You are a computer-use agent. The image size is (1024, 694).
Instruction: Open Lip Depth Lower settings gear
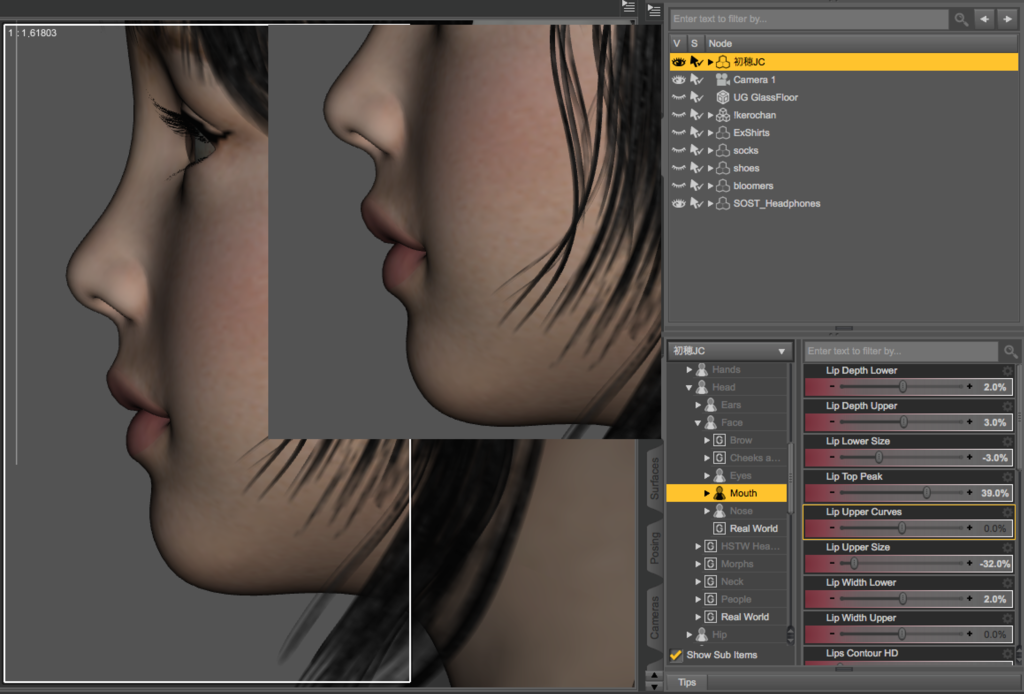[1007, 370]
